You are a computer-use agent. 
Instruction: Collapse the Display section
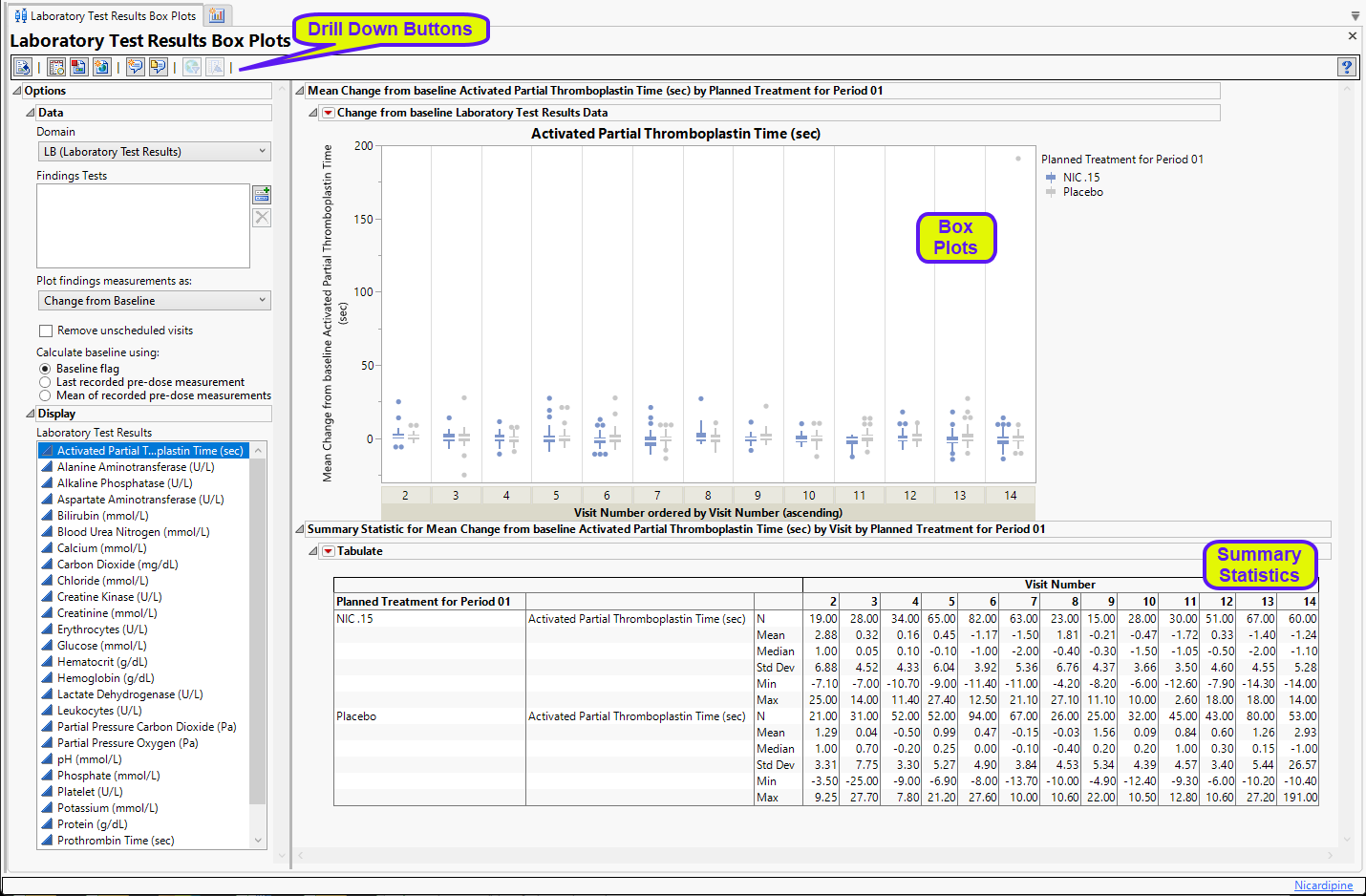[x=30, y=414]
